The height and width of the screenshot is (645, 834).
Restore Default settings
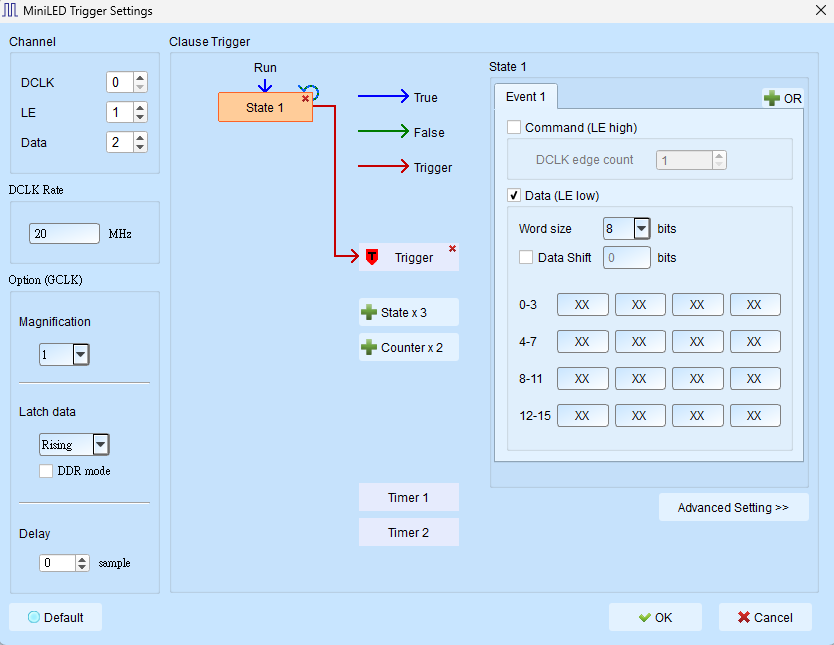(x=55, y=617)
